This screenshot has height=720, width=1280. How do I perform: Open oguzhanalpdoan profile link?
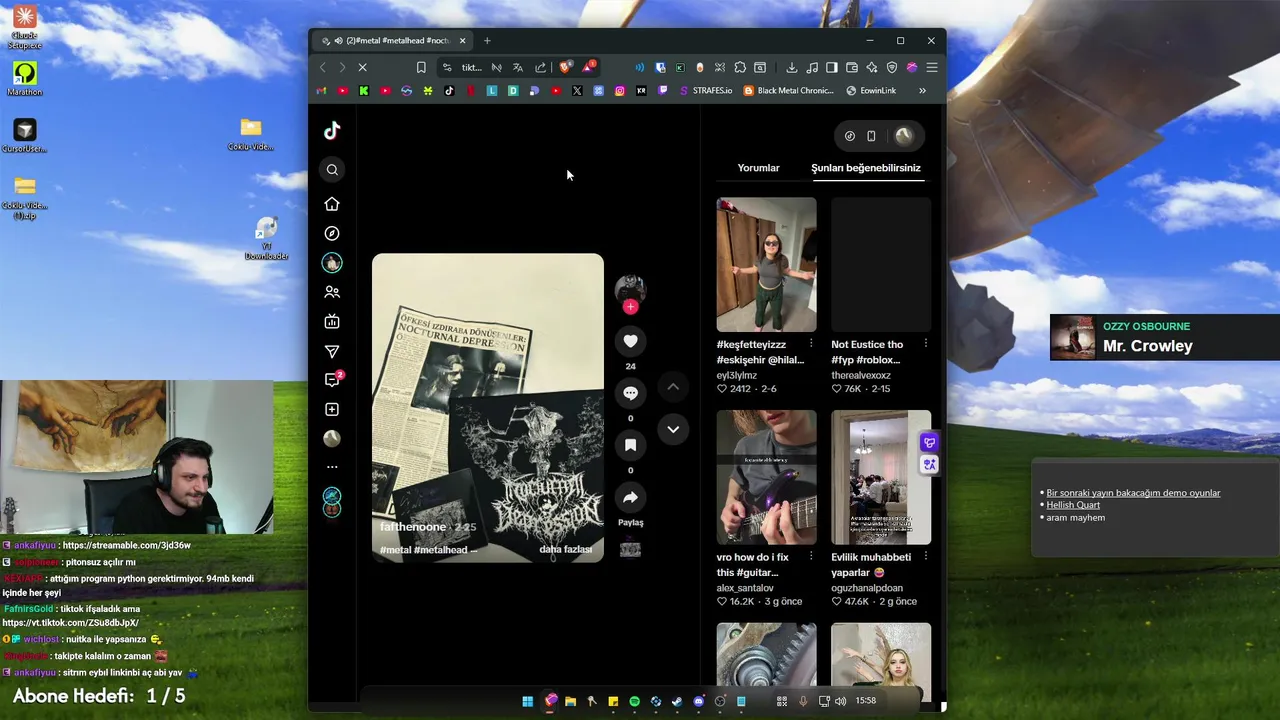tap(867, 588)
